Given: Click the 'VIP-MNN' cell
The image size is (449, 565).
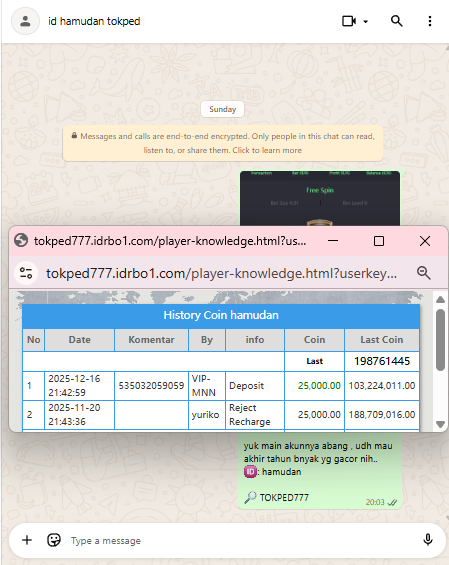Looking at the screenshot, I should click(207, 386).
